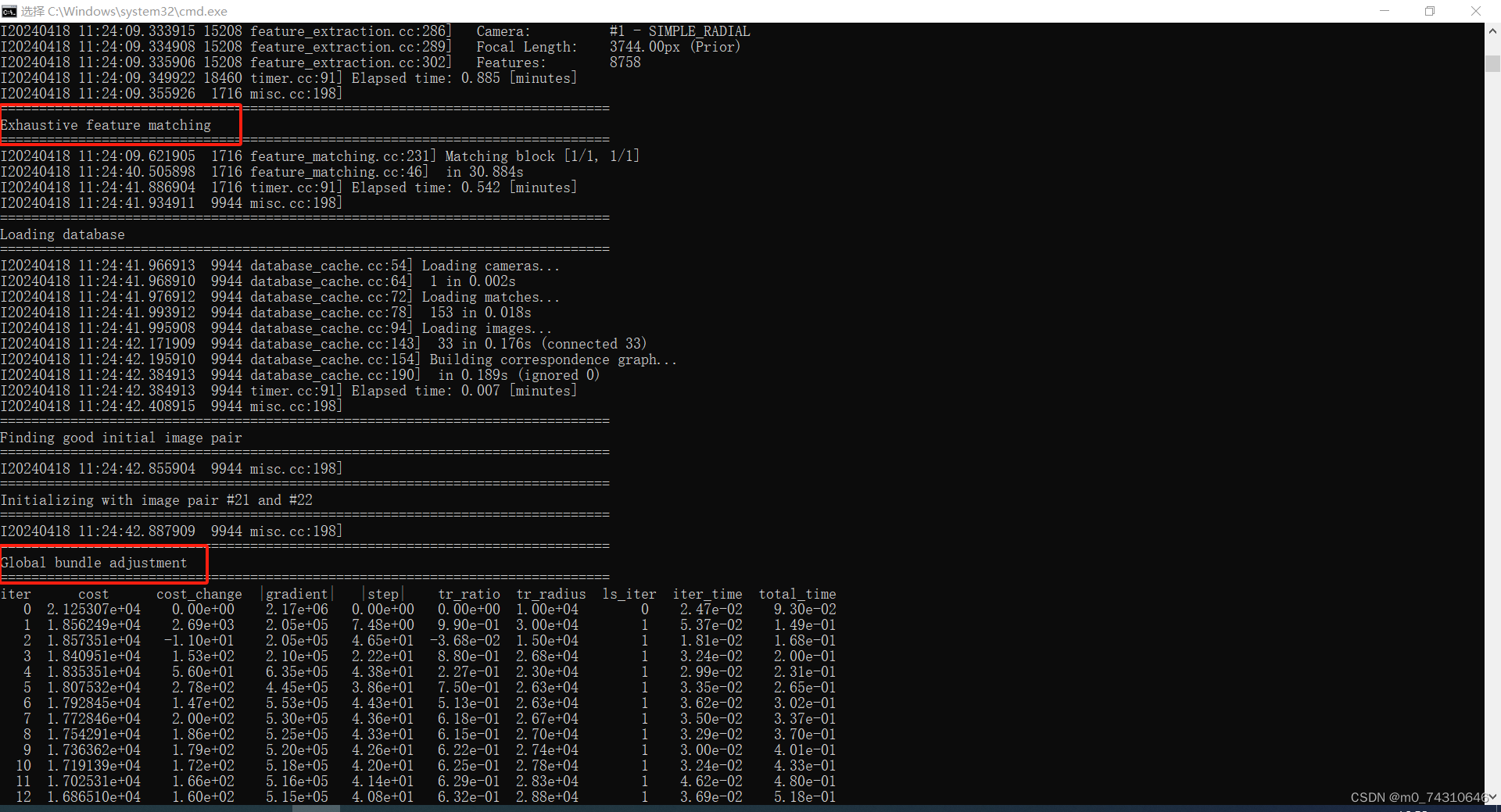
Task: Click the CSDN @m0_74310646 watermark link
Action: pos(1415,797)
